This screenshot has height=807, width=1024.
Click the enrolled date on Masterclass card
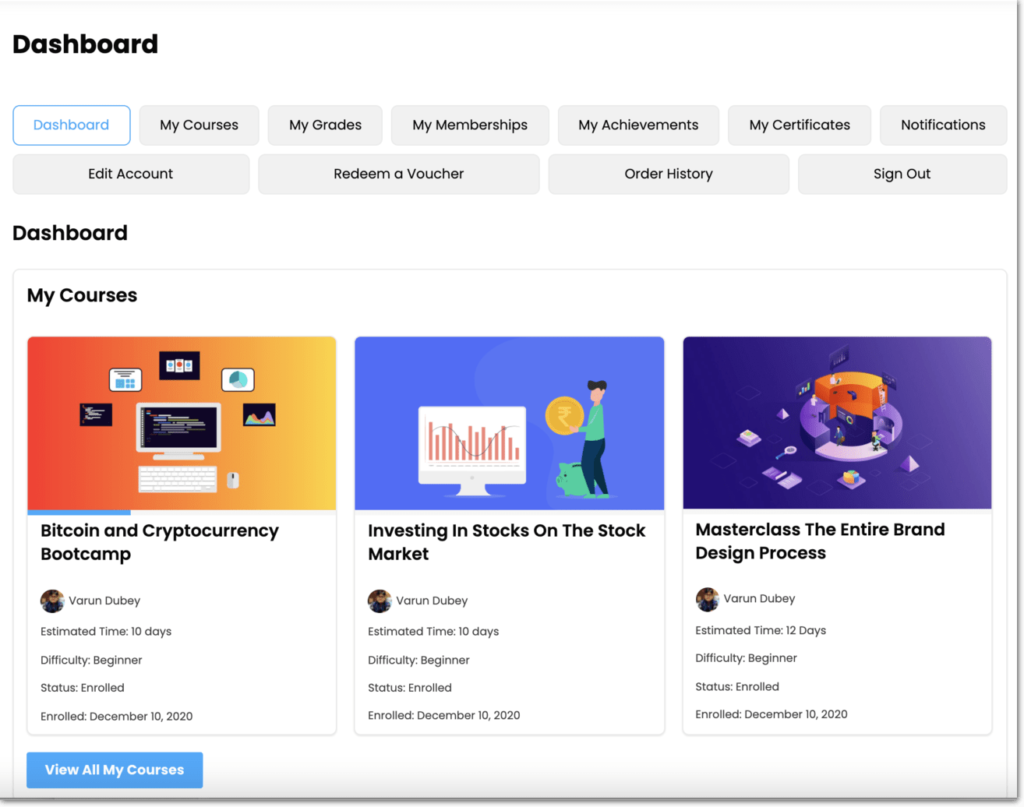tap(771, 714)
